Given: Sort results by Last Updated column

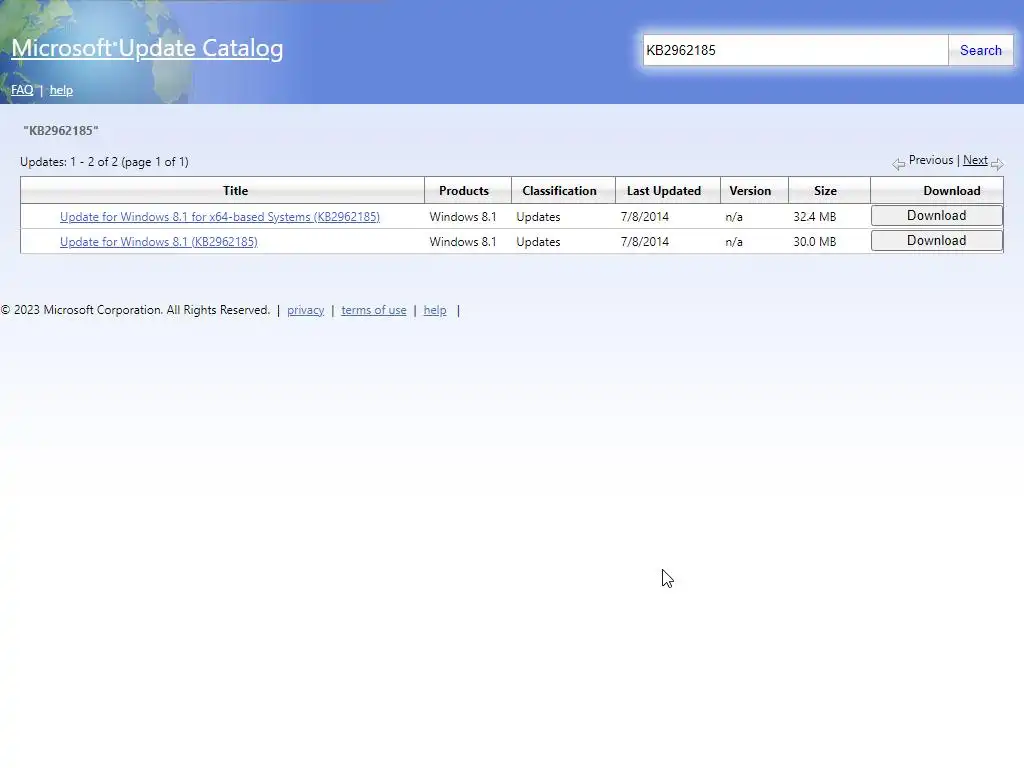Looking at the screenshot, I should [x=664, y=191].
